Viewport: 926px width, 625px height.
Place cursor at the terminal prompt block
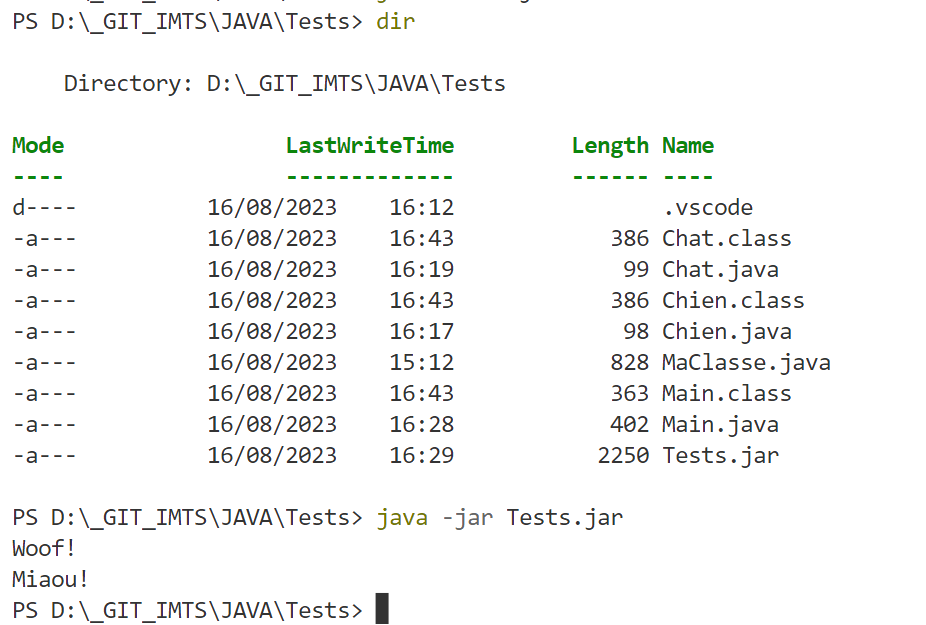point(382,610)
